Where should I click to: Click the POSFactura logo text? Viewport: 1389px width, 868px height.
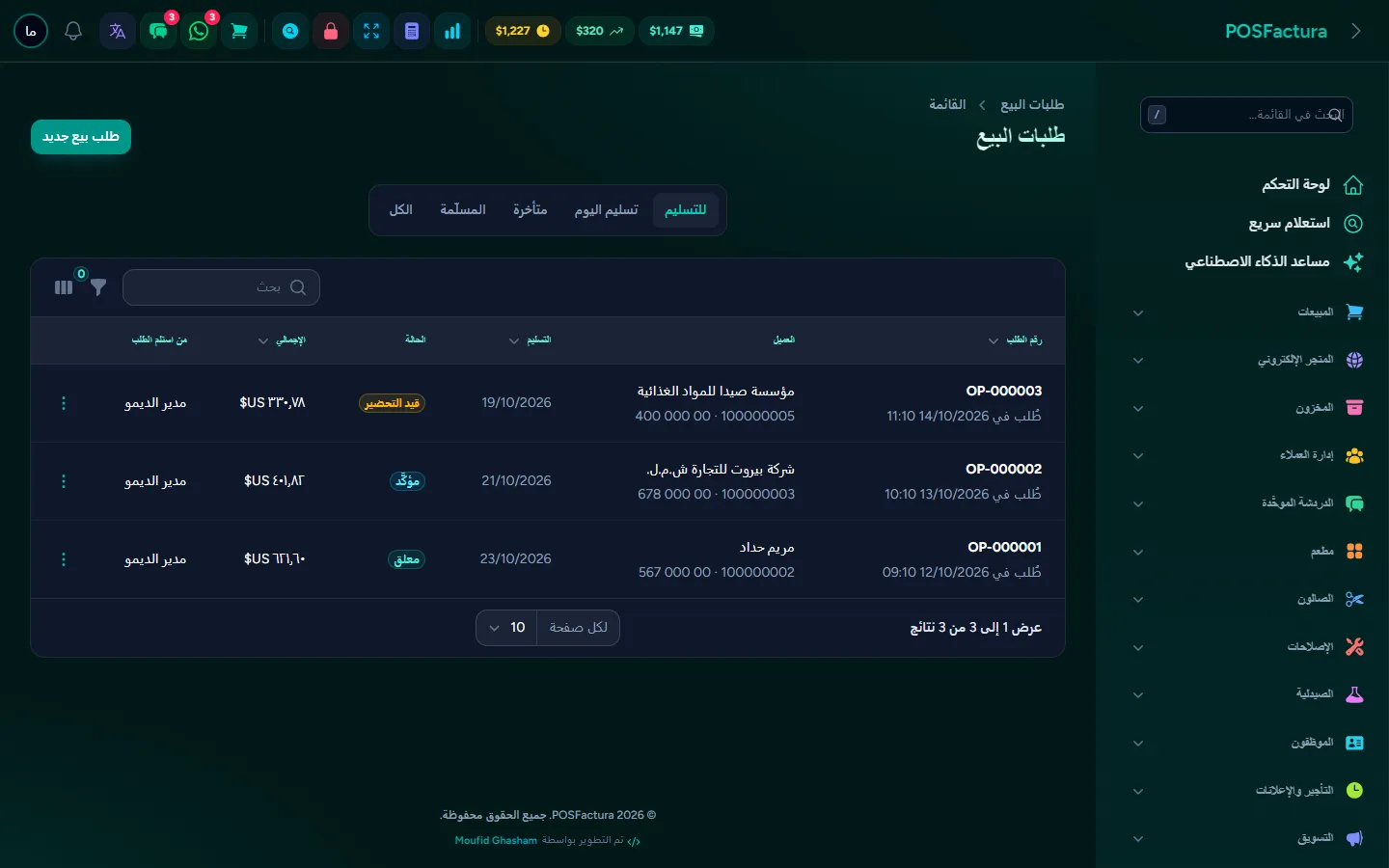1275,31
